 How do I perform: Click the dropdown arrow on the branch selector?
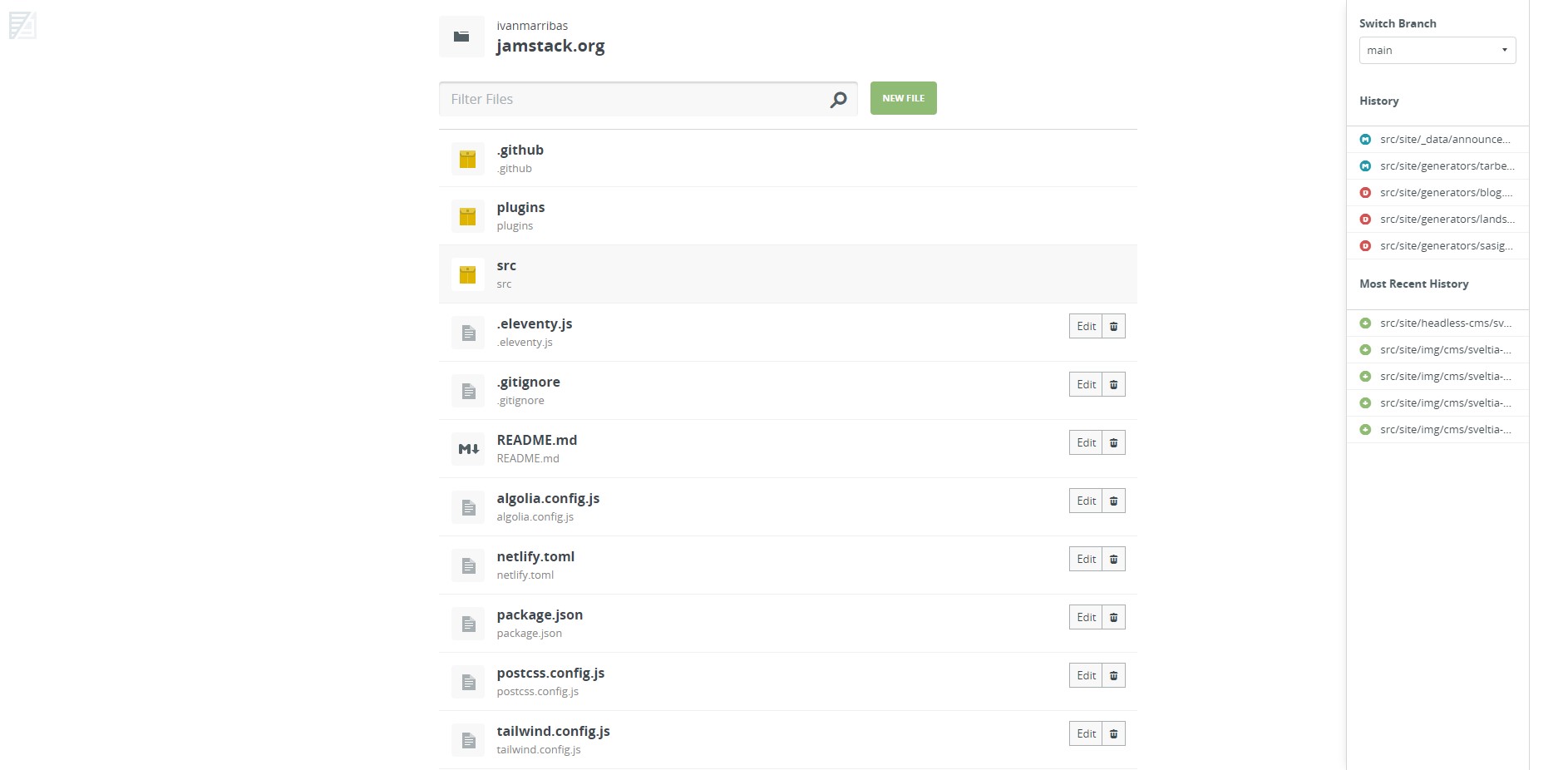1504,50
